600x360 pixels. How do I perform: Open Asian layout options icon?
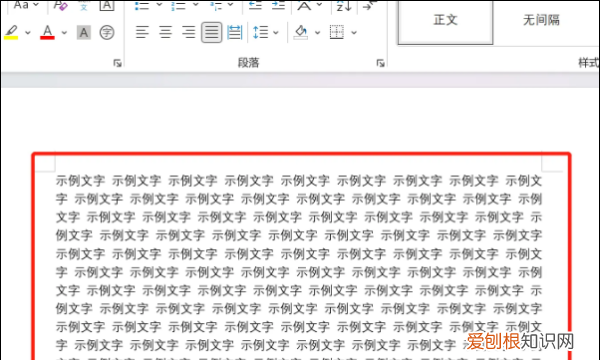coord(304,5)
